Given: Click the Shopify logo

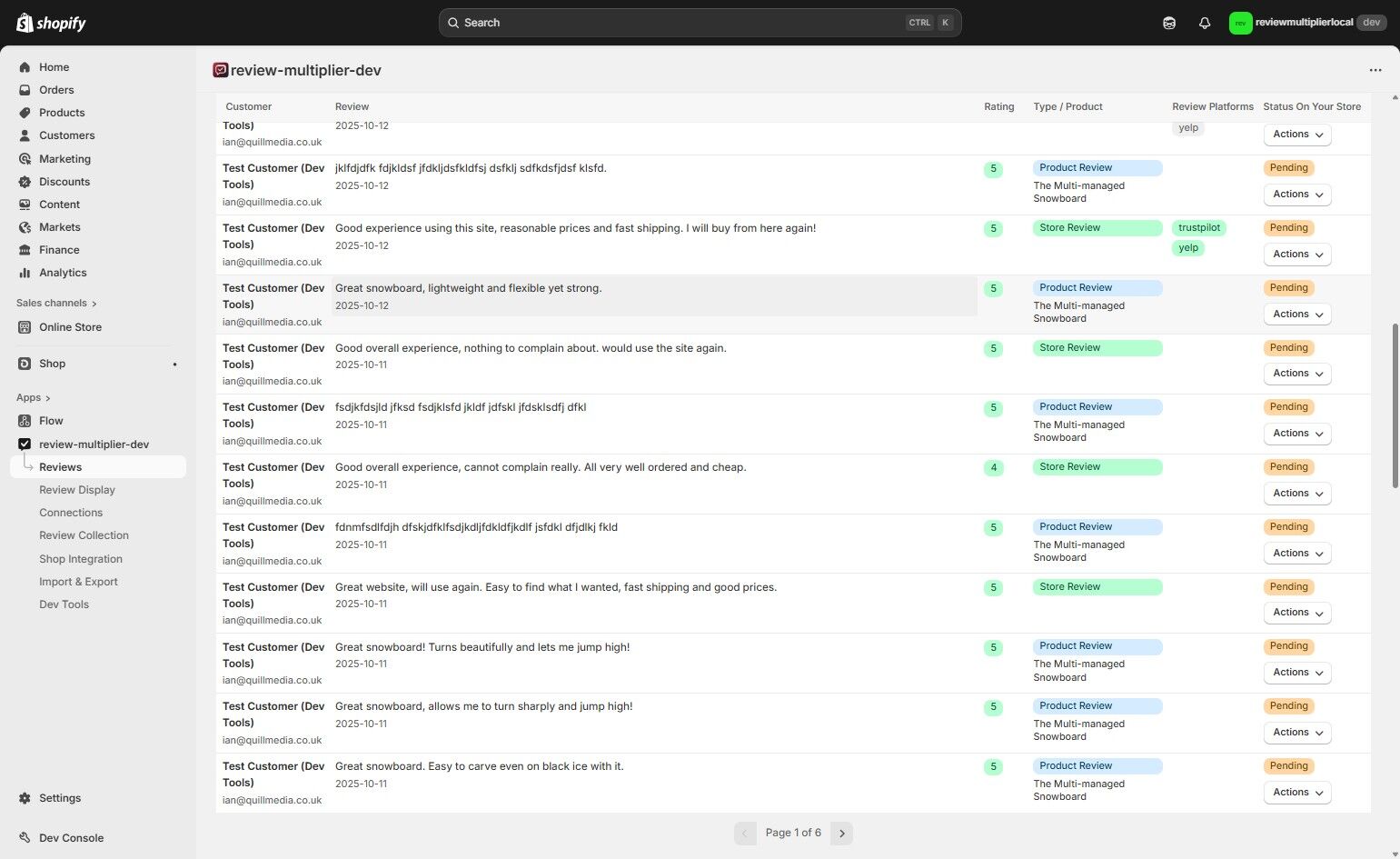Looking at the screenshot, I should tap(51, 23).
